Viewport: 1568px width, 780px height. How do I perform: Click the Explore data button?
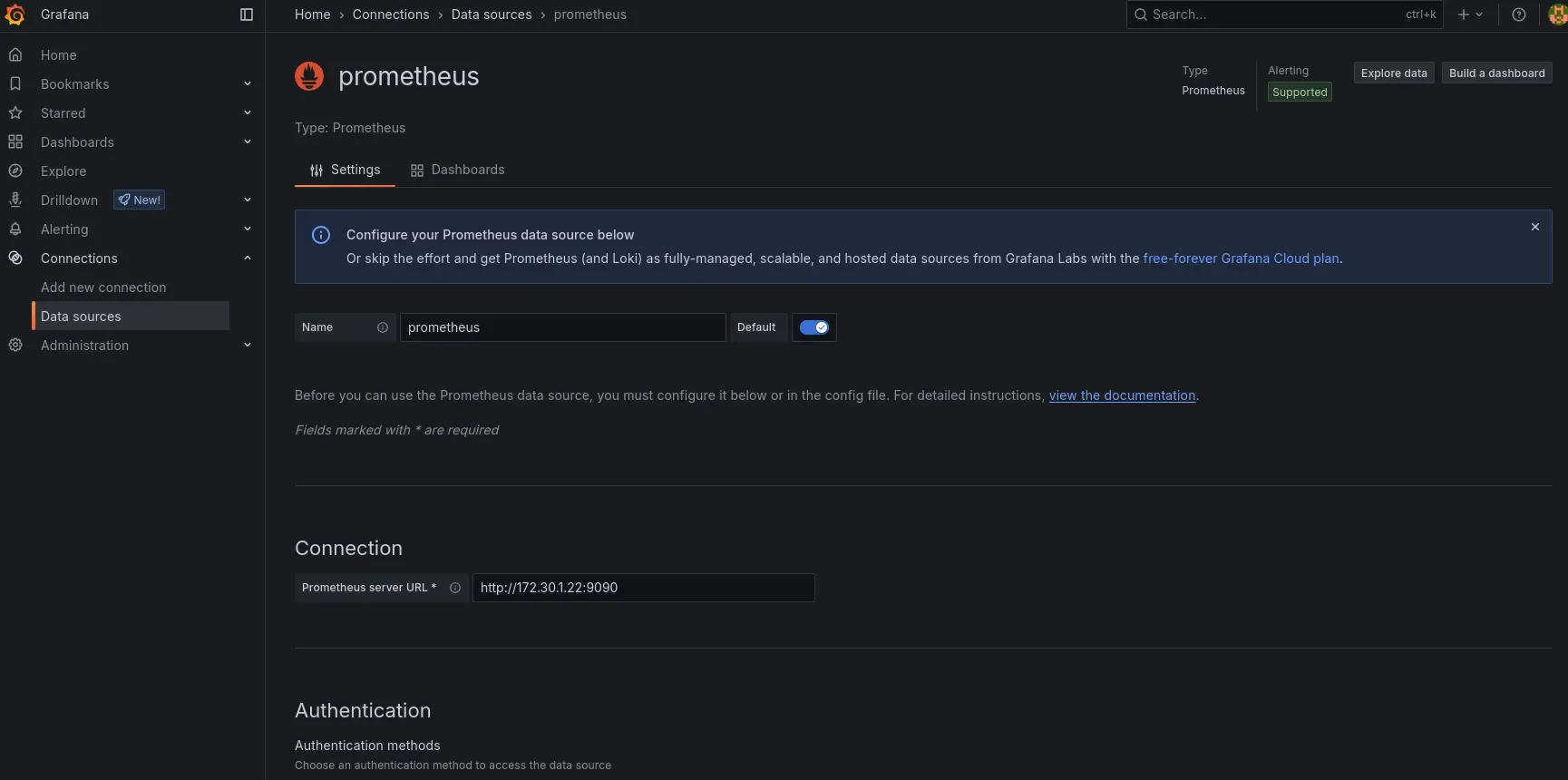tap(1394, 73)
